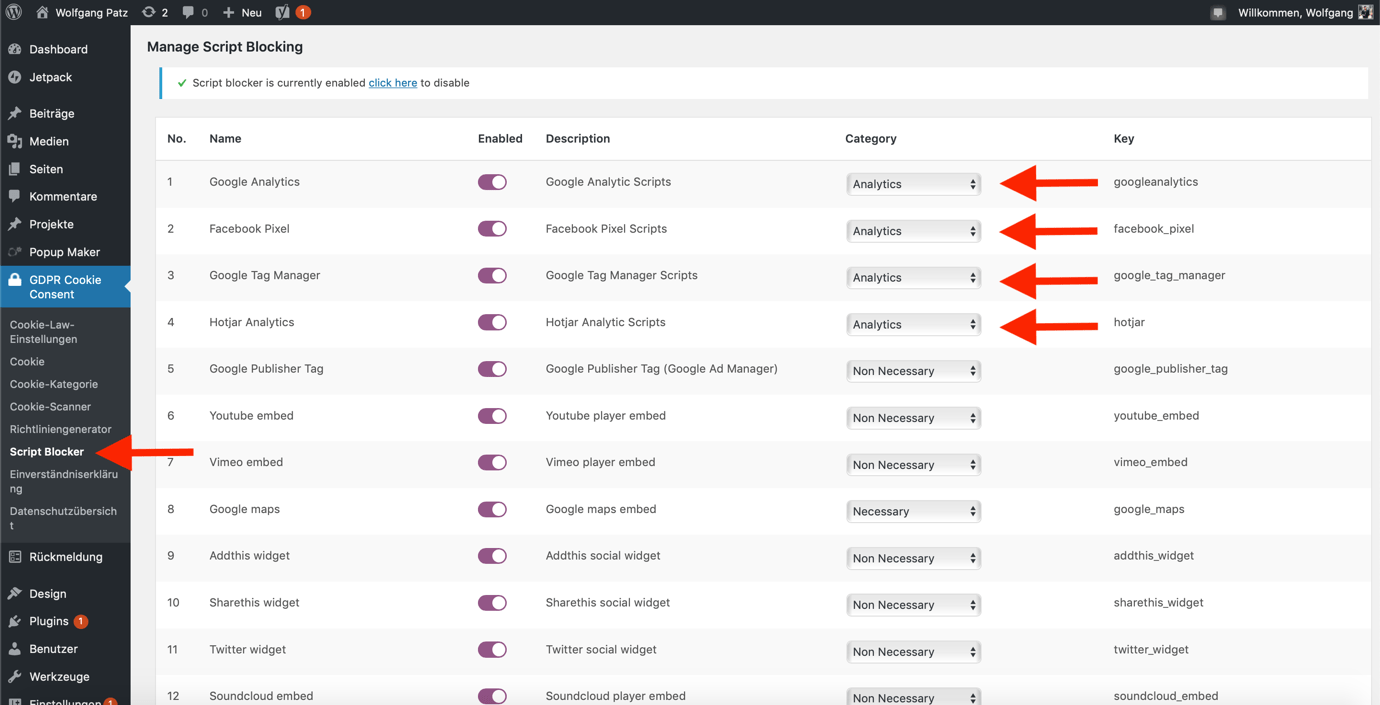Click the Medien icon in sidebar
The height and width of the screenshot is (705, 1380).
pyautogui.click(x=15, y=141)
